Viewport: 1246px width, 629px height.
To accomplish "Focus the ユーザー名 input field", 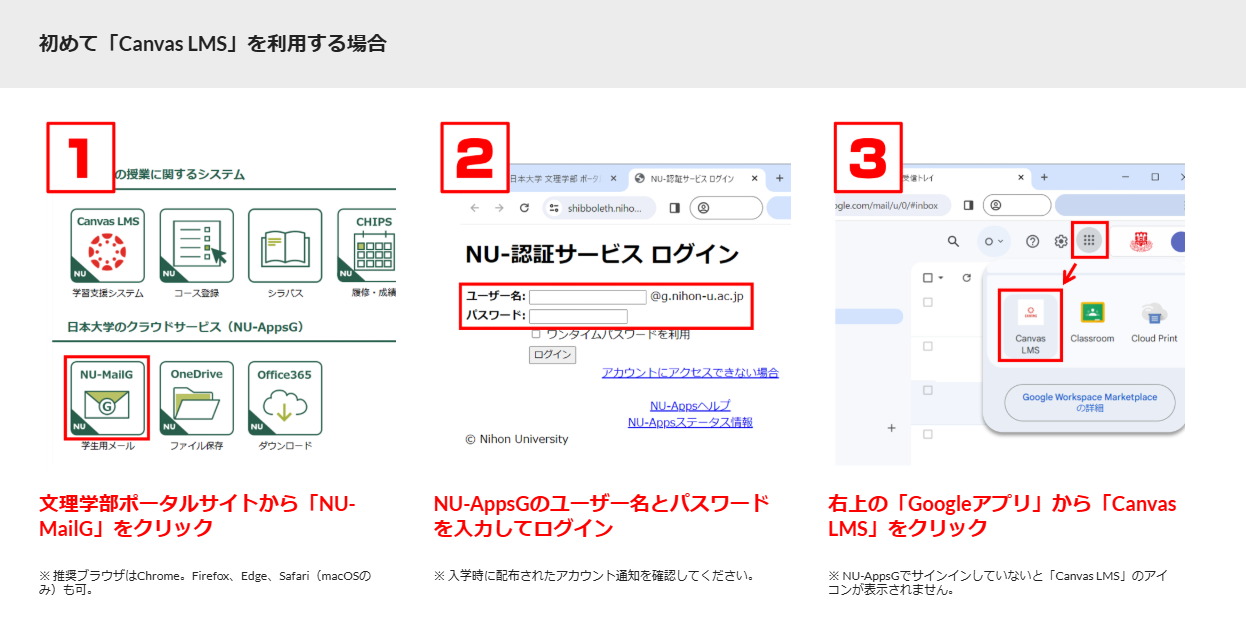I will pyautogui.click(x=588, y=297).
